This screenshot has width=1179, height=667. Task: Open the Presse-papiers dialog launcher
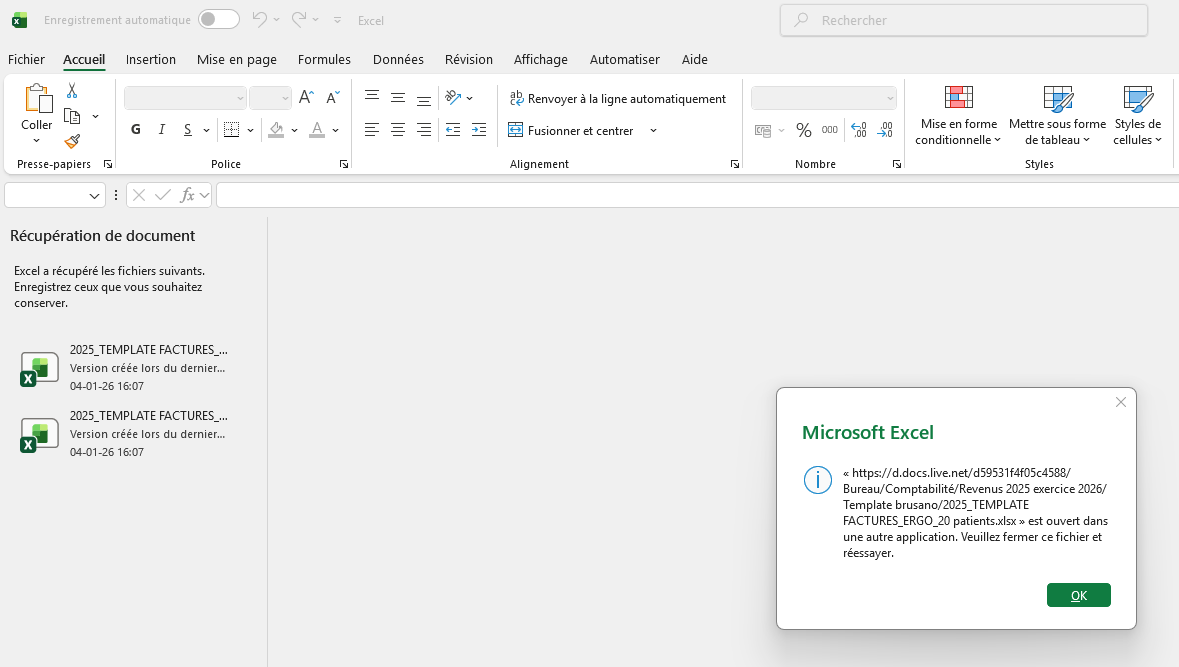point(108,164)
